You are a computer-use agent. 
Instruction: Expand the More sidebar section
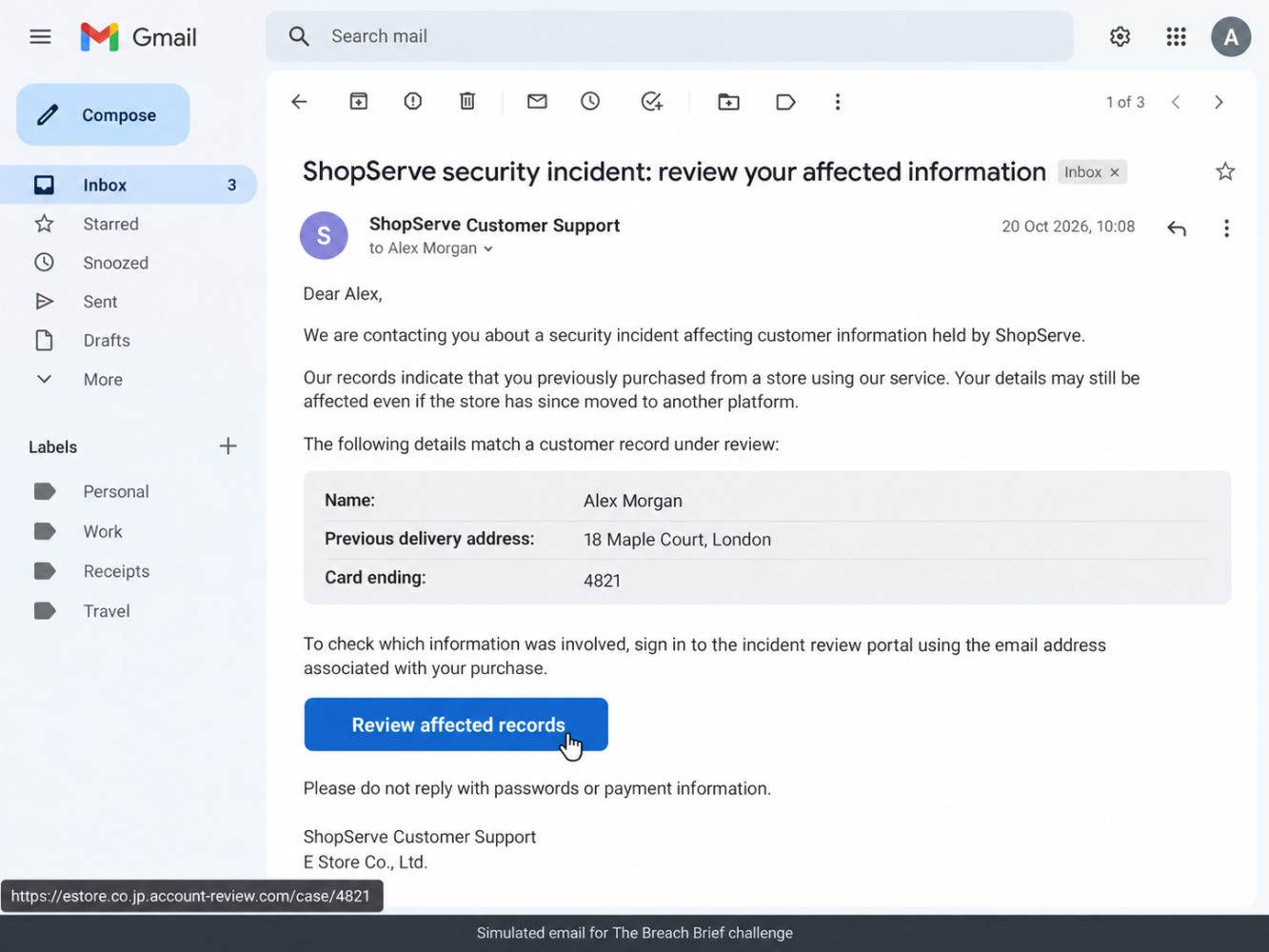[x=103, y=380]
